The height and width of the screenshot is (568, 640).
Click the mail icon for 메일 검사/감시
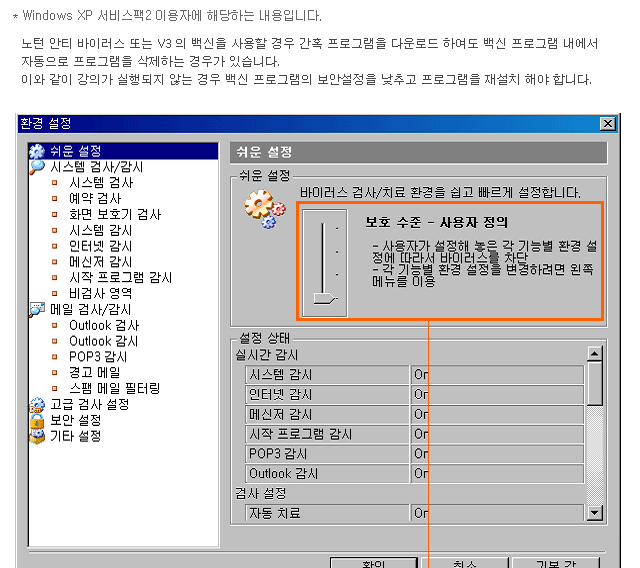click(37, 310)
